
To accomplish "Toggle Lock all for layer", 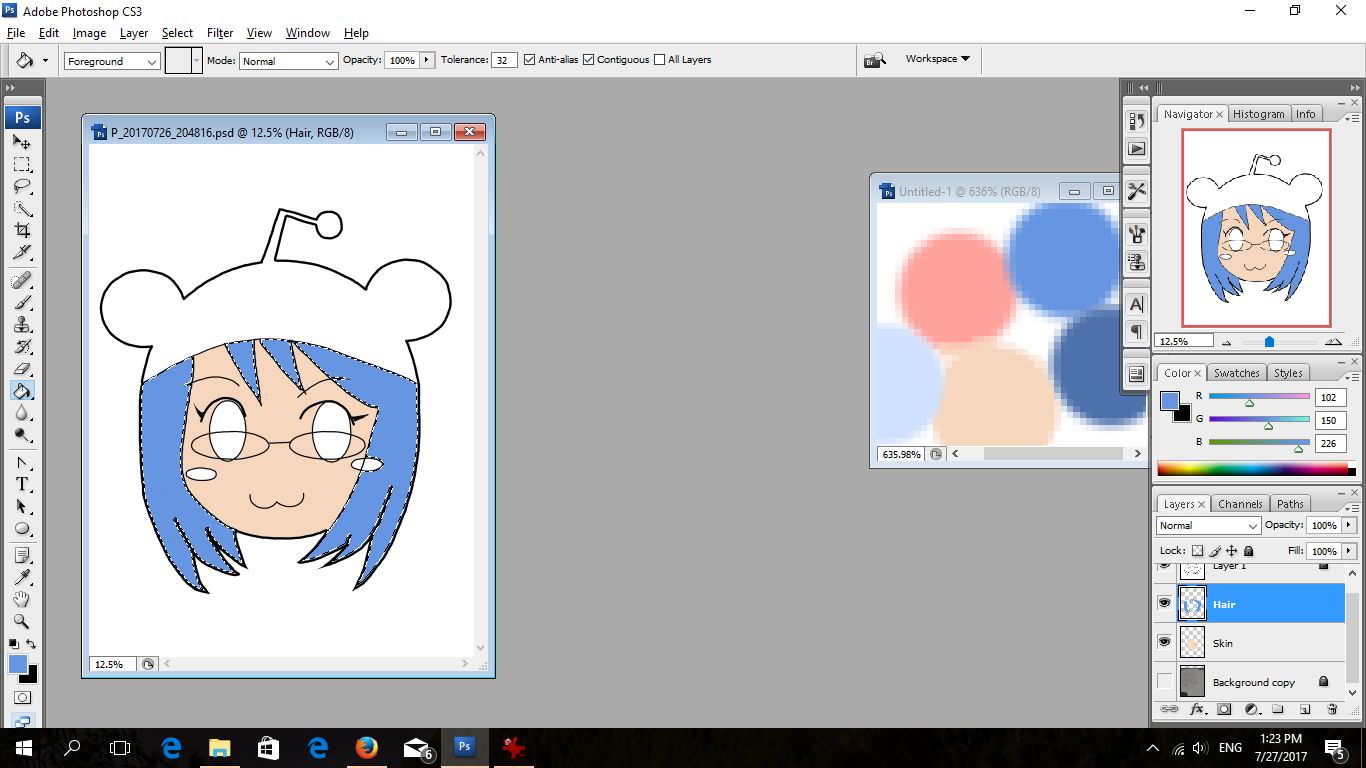I will [x=1249, y=551].
